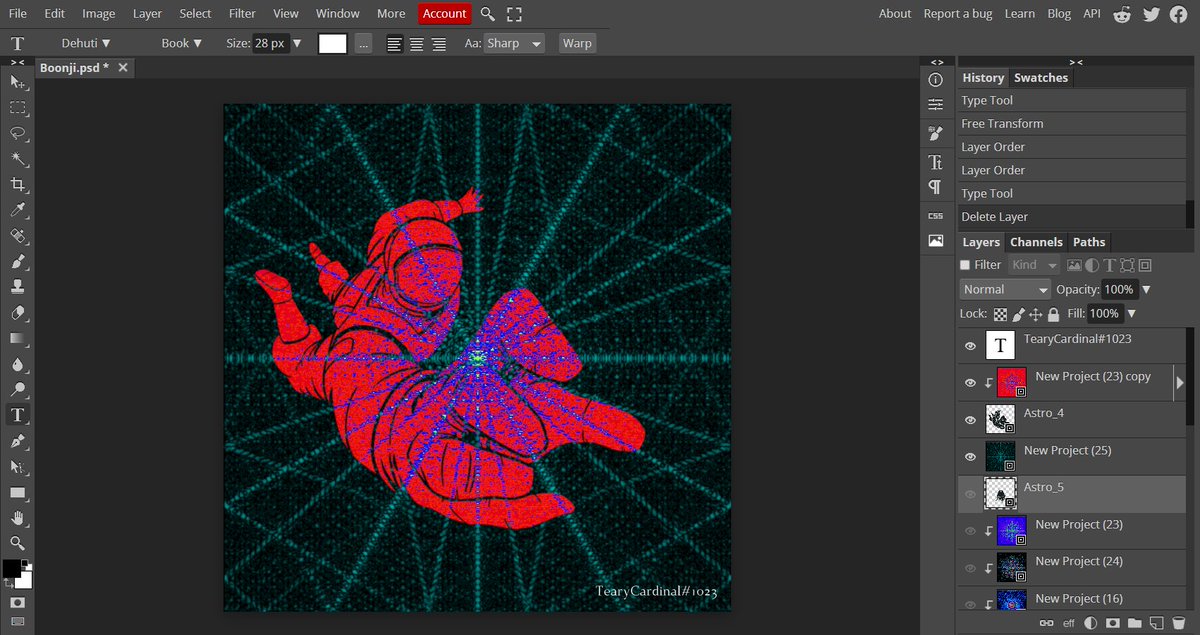
Task: Hide the New Project (23) copy layer
Action: pos(970,383)
